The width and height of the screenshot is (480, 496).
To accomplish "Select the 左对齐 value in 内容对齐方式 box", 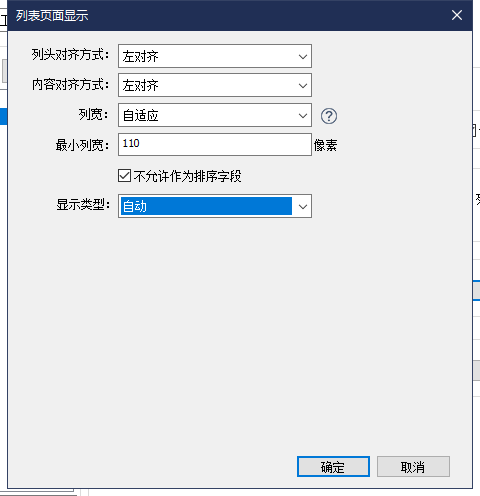I will coord(140,86).
